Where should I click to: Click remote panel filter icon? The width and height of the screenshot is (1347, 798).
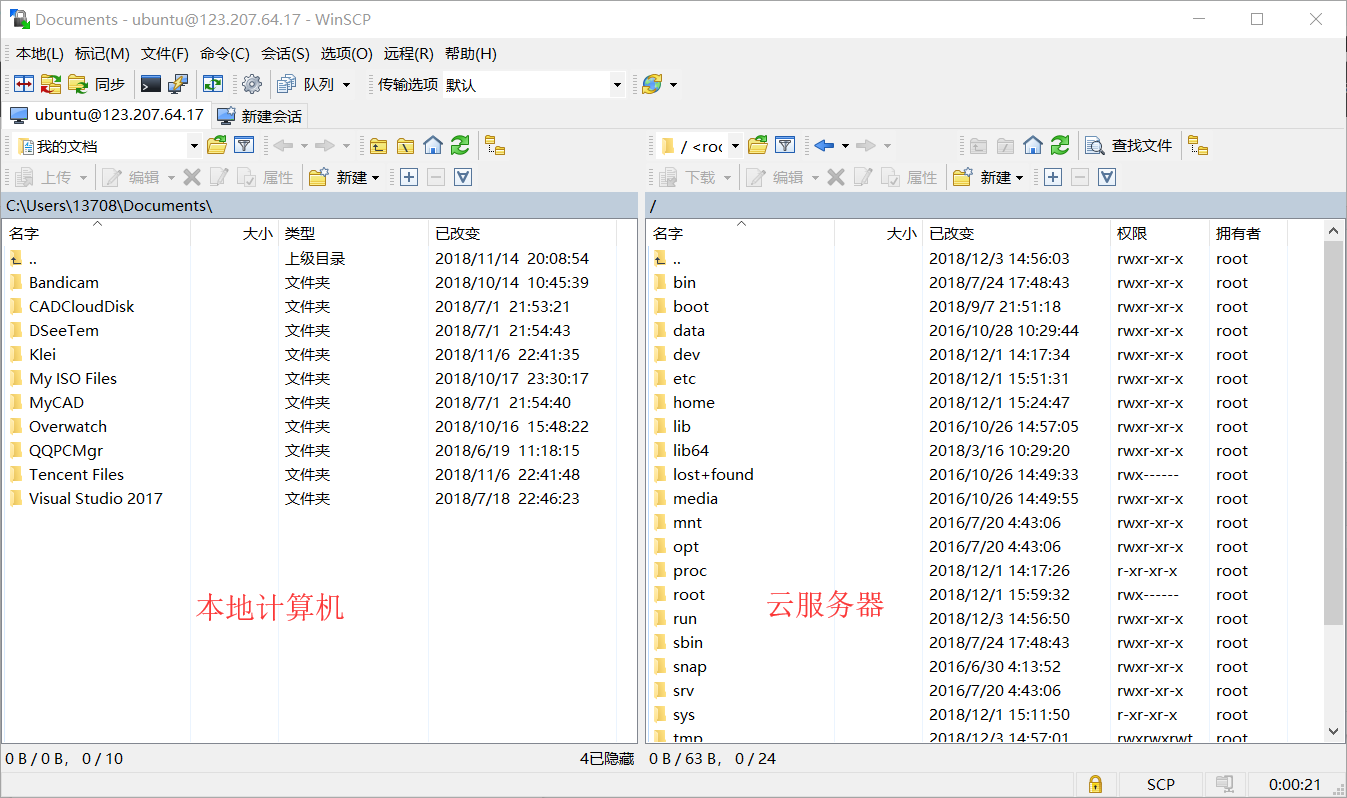tap(785, 146)
